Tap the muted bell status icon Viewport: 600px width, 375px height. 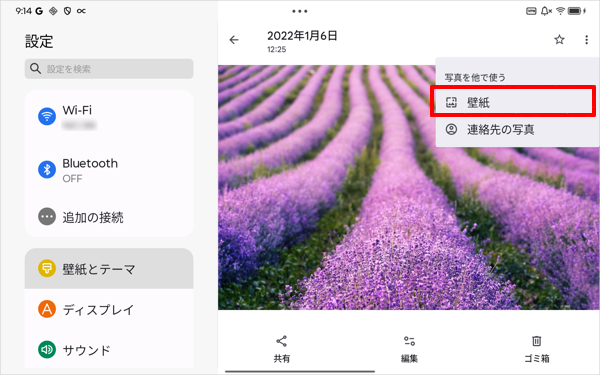point(546,11)
